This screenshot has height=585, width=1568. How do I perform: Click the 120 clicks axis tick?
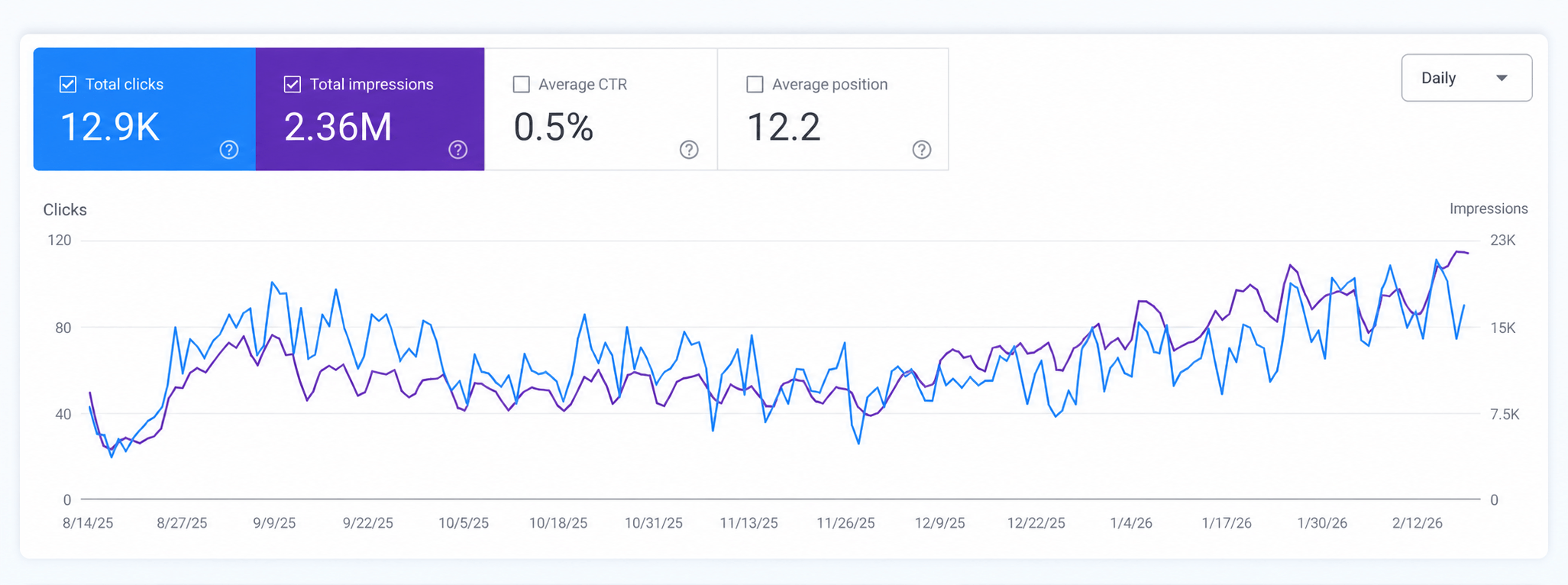60,241
